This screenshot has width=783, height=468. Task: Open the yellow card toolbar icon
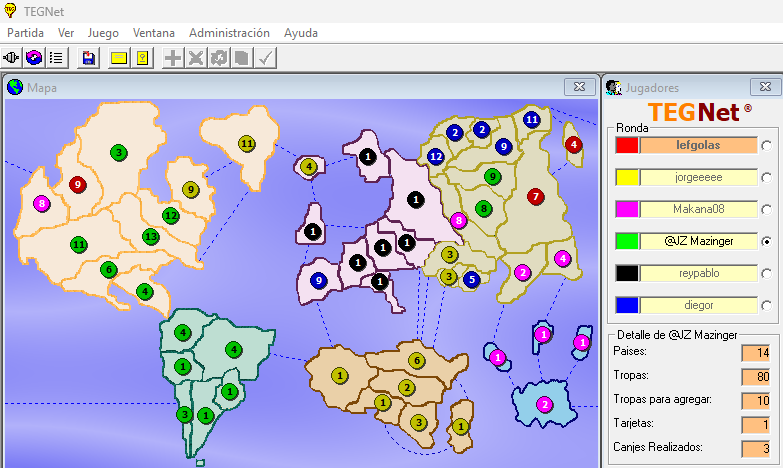[x=119, y=58]
